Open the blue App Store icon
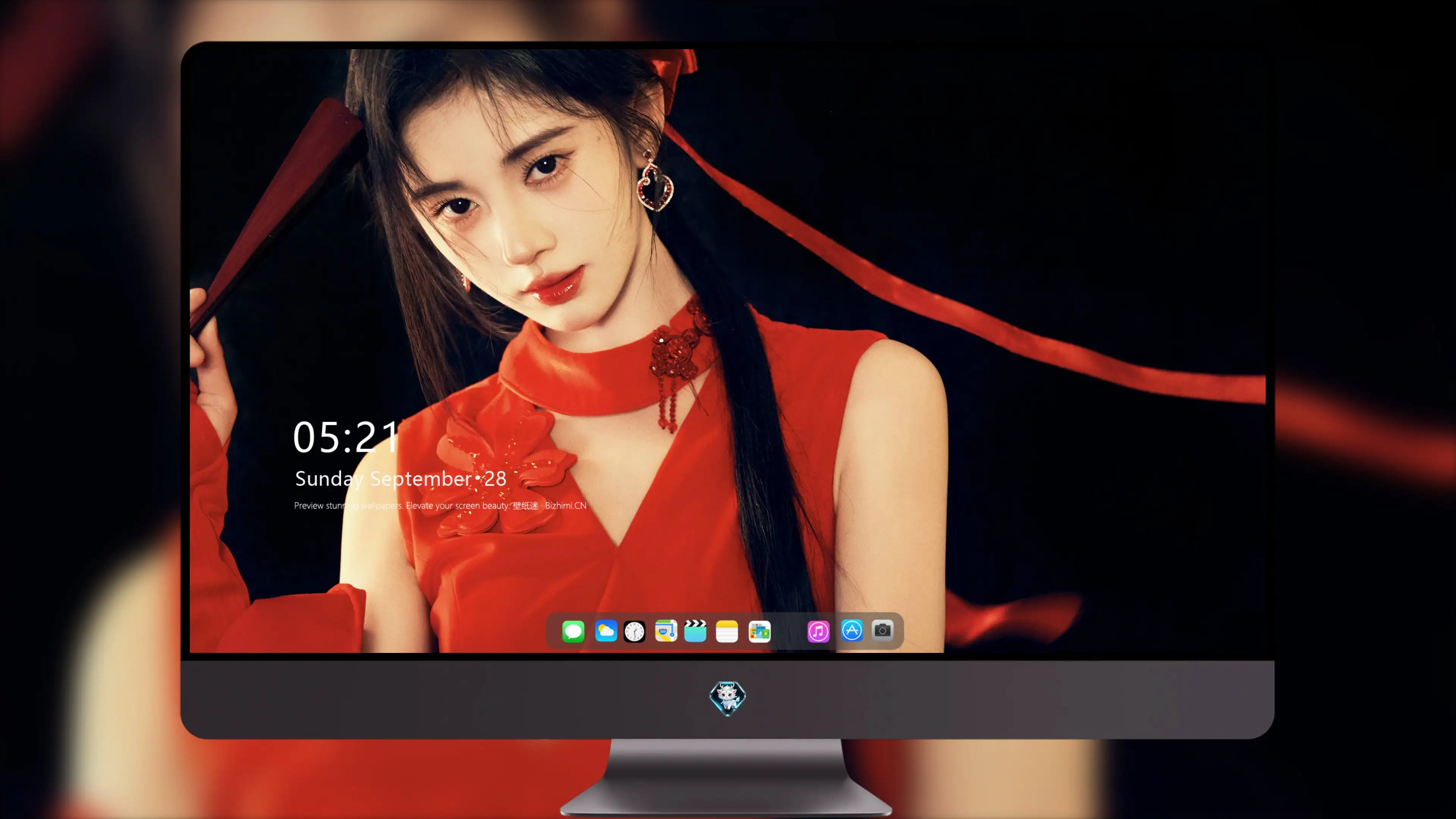 852,630
